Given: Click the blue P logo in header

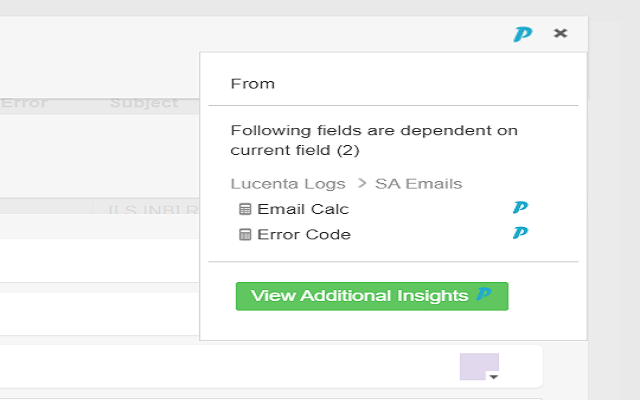Looking at the screenshot, I should (x=522, y=34).
